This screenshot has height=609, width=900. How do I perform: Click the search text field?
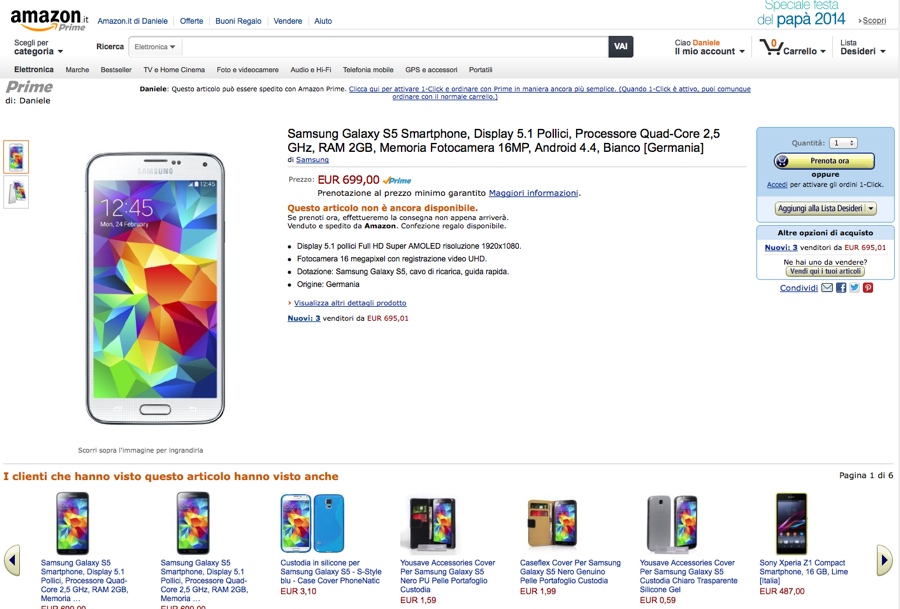pos(395,47)
